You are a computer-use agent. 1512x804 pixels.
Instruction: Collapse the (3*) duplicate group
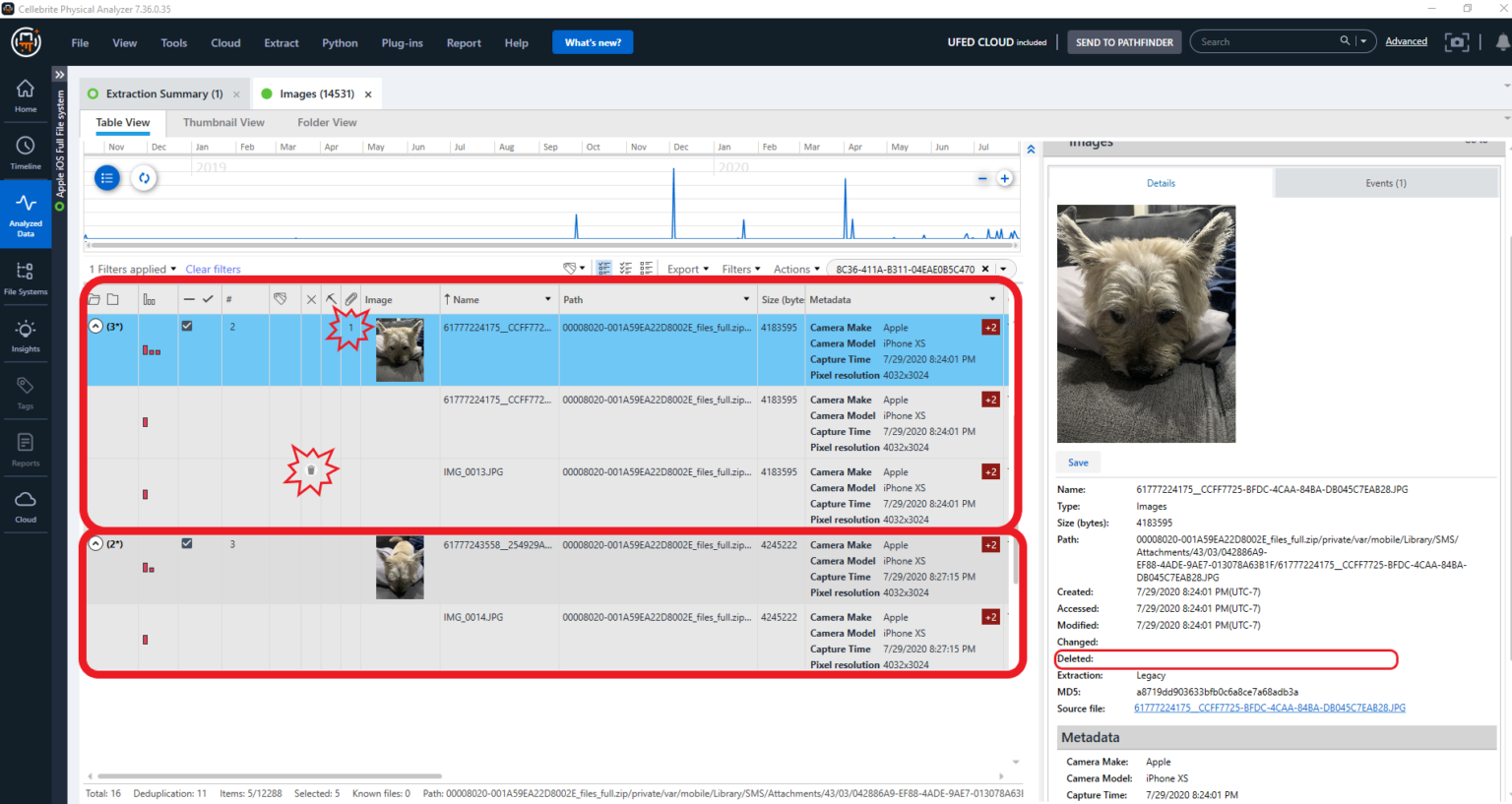[95, 326]
